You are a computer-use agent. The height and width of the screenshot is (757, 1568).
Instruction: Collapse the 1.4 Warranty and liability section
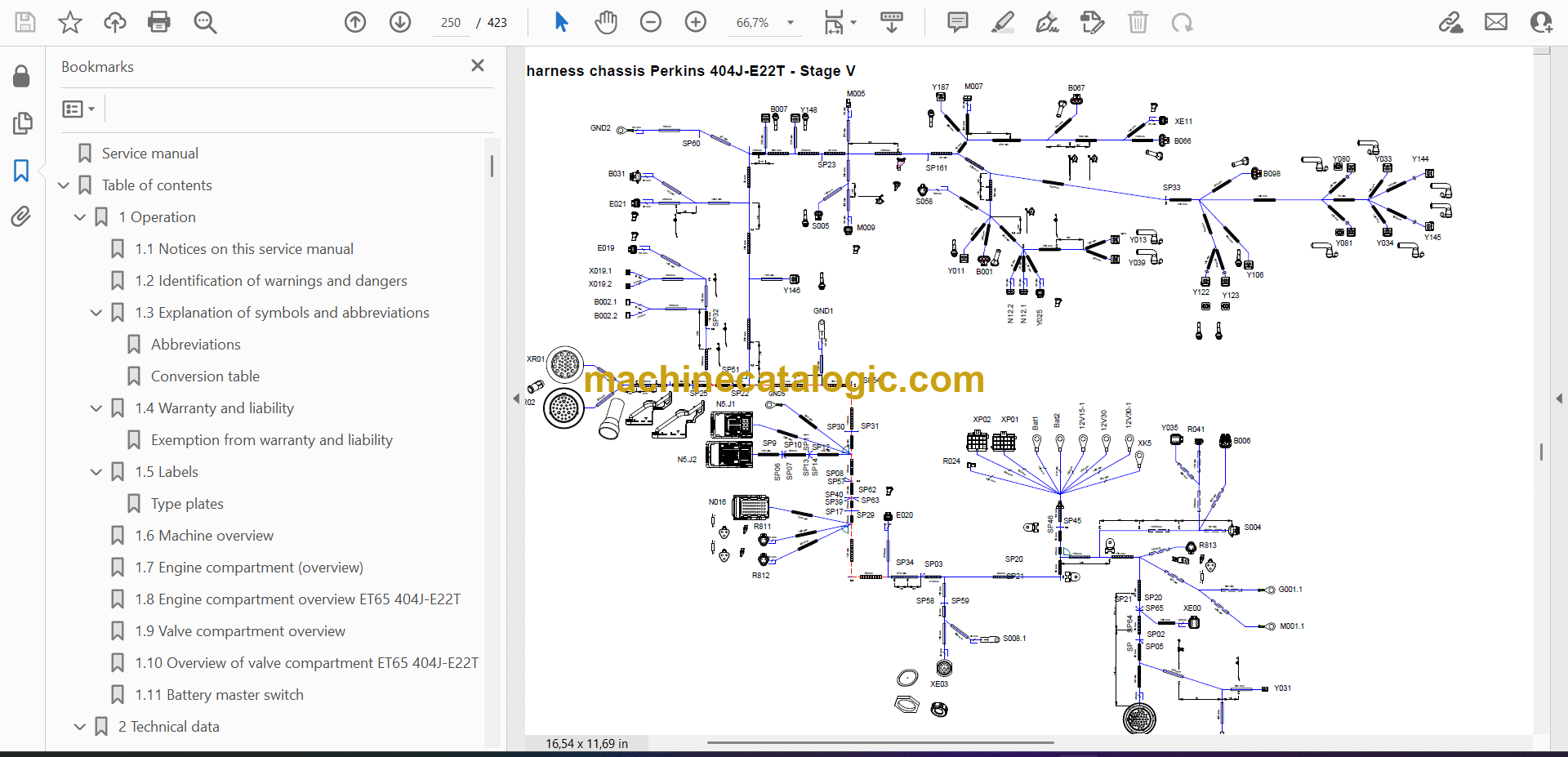tap(96, 408)
